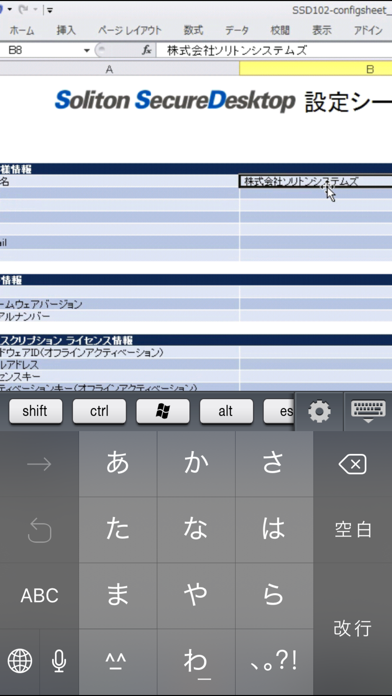Image resolution: width=392 pixels, height=696 pixels.
Task: Hide keyboard with keyboard icon
Action: point(368,412)
